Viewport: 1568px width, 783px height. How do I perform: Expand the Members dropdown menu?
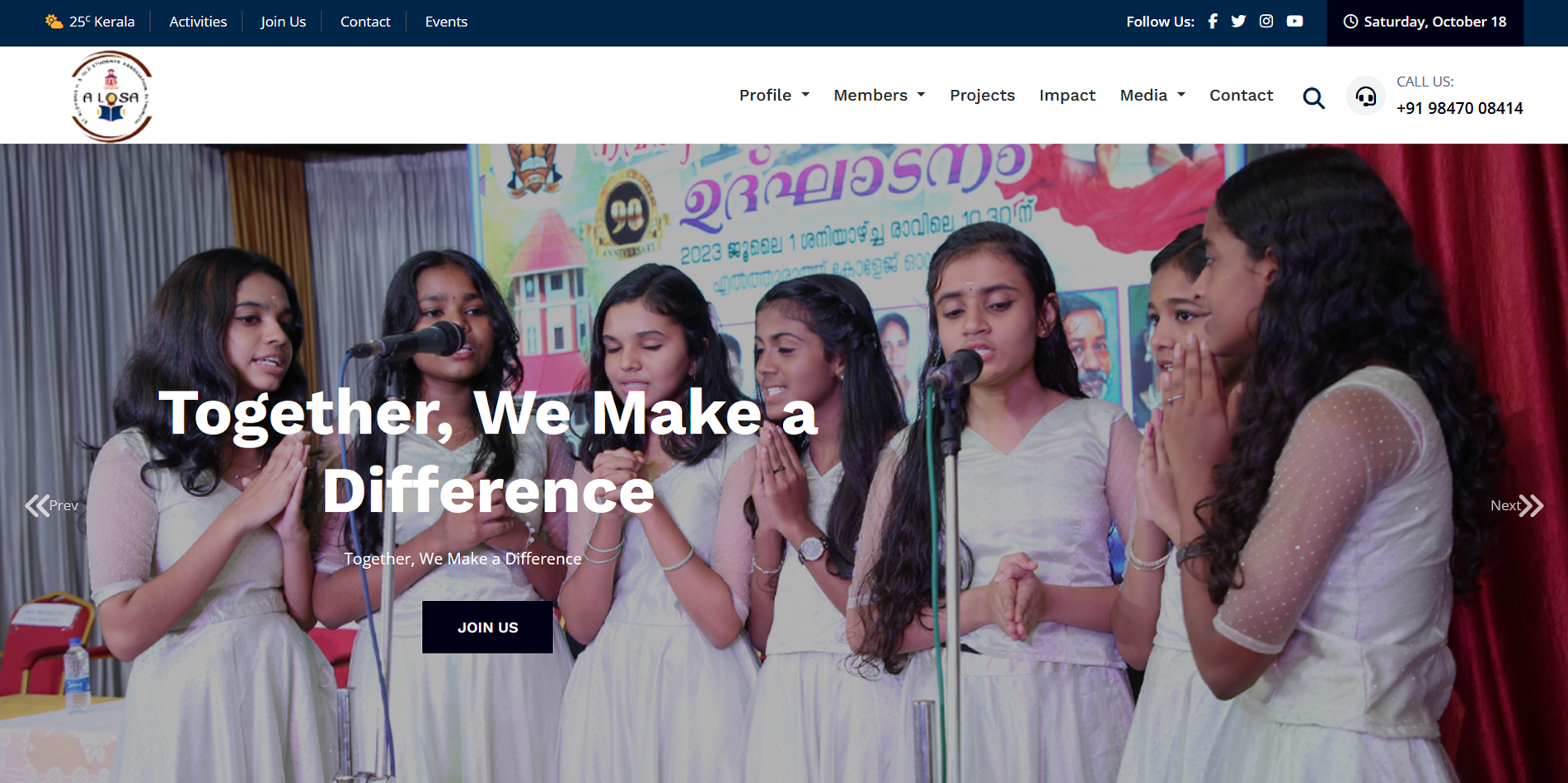[x=879, y=95]
